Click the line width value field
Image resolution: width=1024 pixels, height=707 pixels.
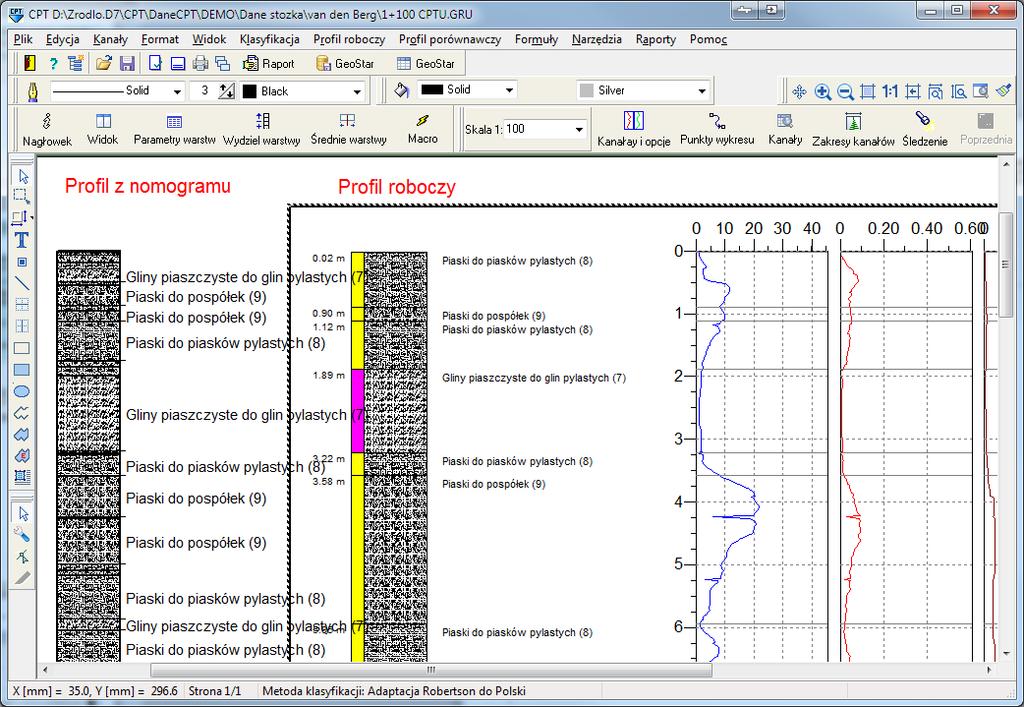204,91
